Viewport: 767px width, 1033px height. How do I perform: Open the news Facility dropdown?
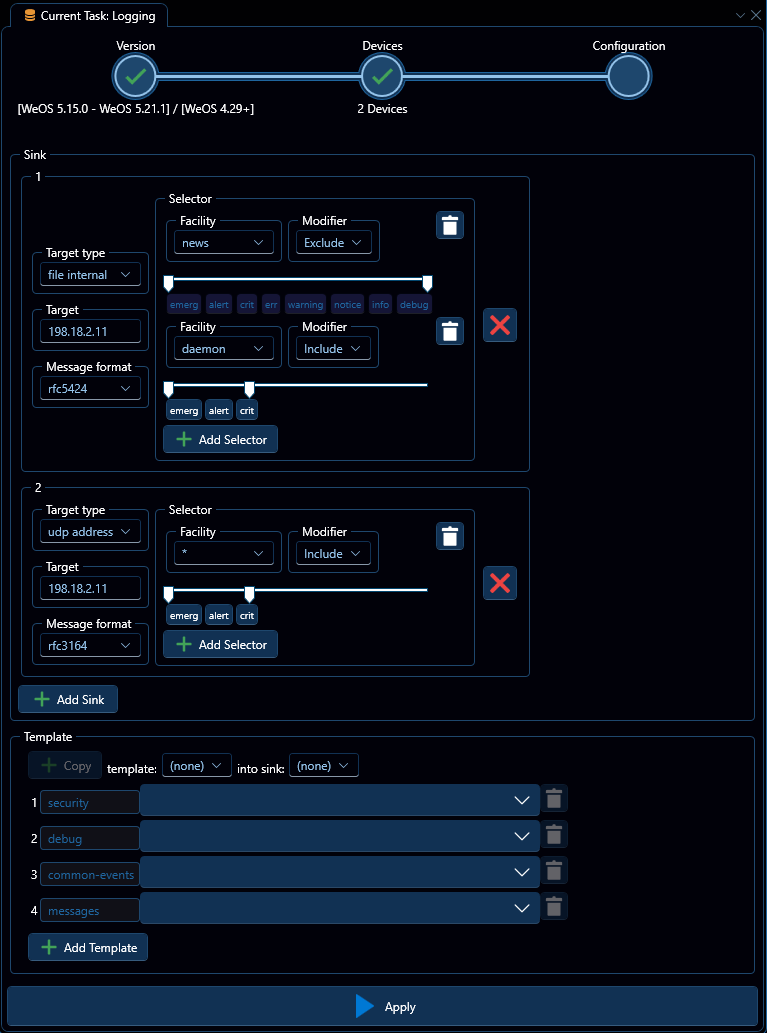pos(224,242)
